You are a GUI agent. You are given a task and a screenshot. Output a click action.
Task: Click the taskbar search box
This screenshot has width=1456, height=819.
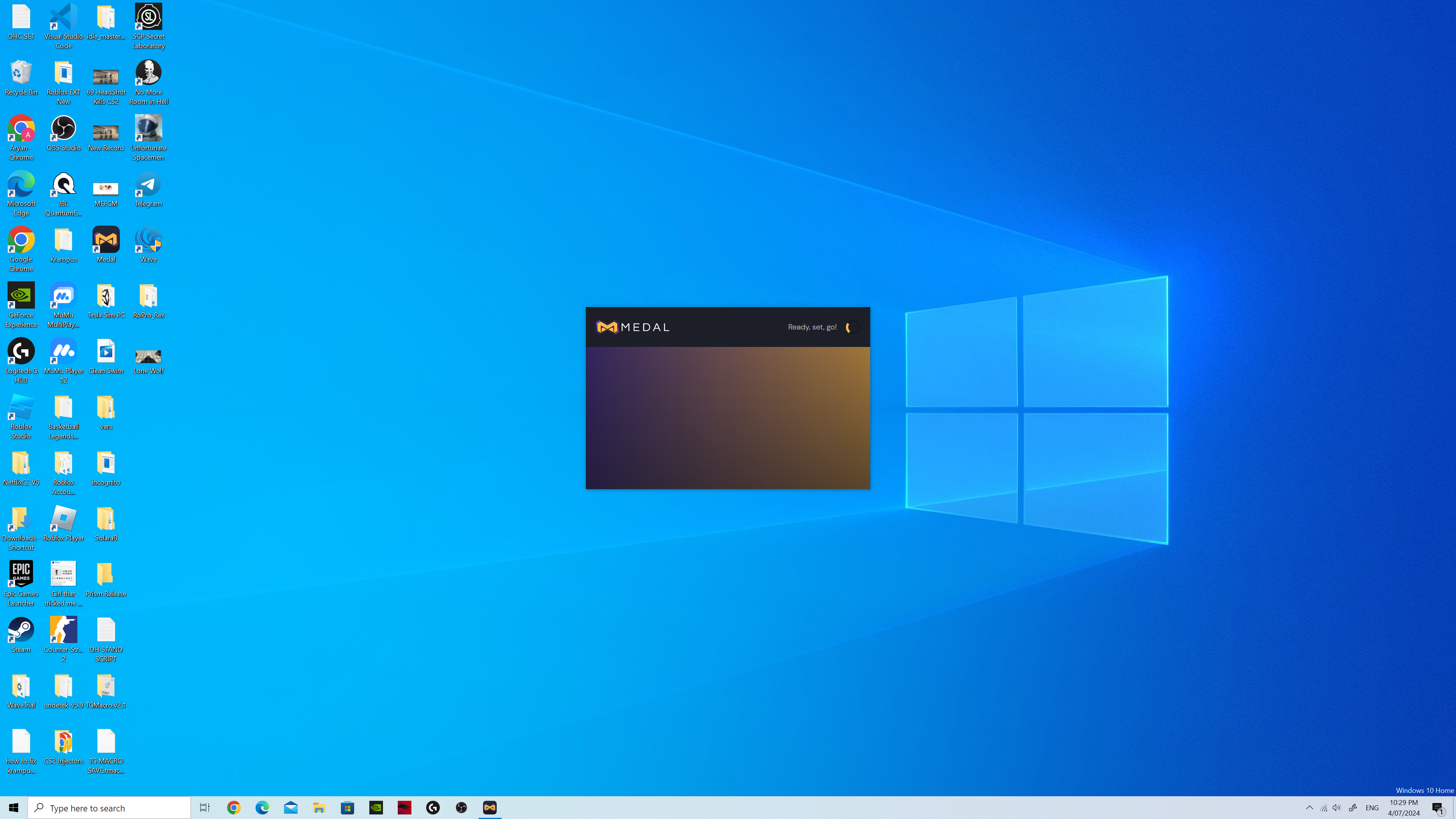pyautogui.click(x=110, y=808)
